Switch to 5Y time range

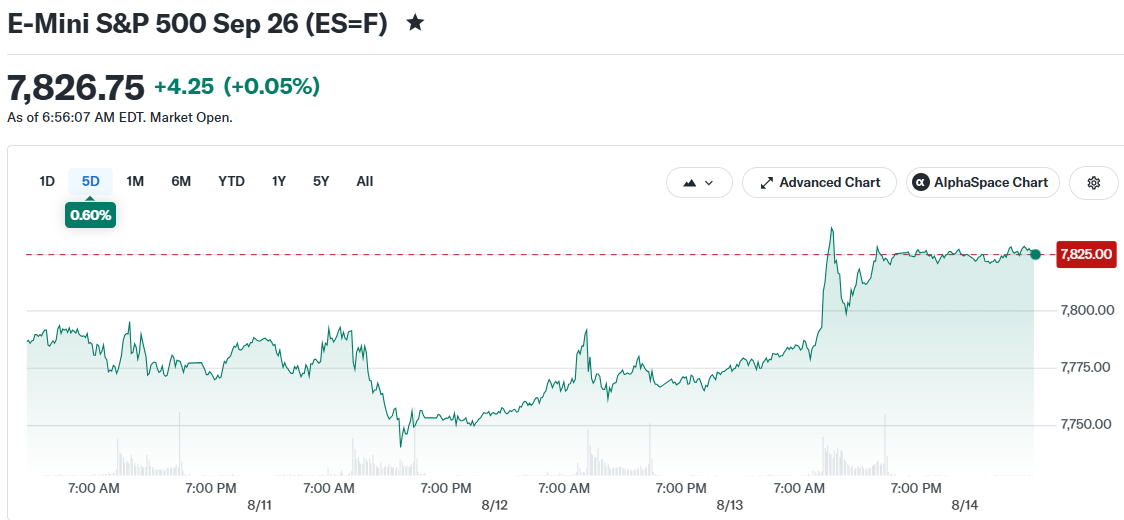[321, 181]
